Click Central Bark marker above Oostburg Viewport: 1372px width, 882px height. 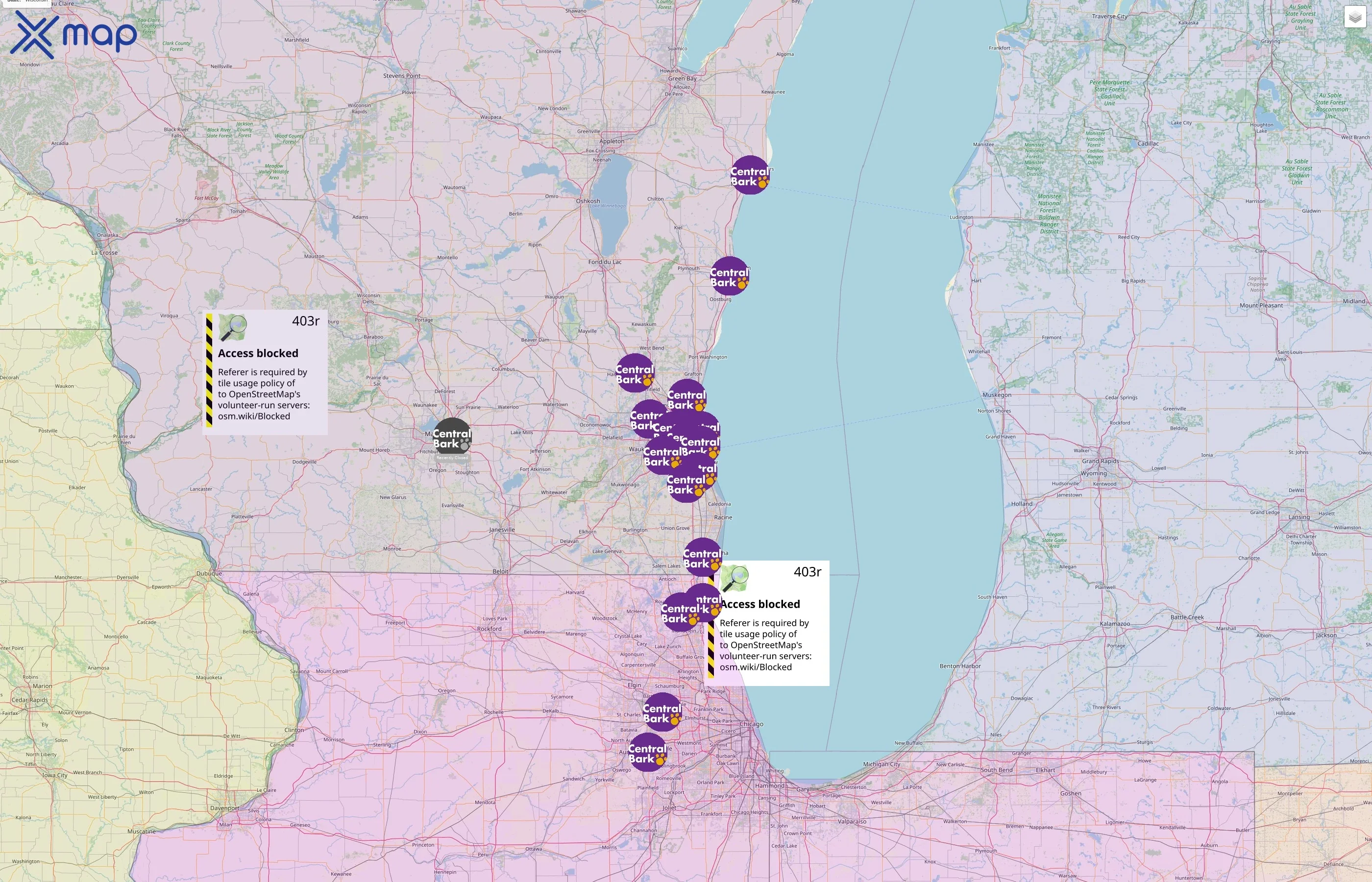[x=729, y=276]
